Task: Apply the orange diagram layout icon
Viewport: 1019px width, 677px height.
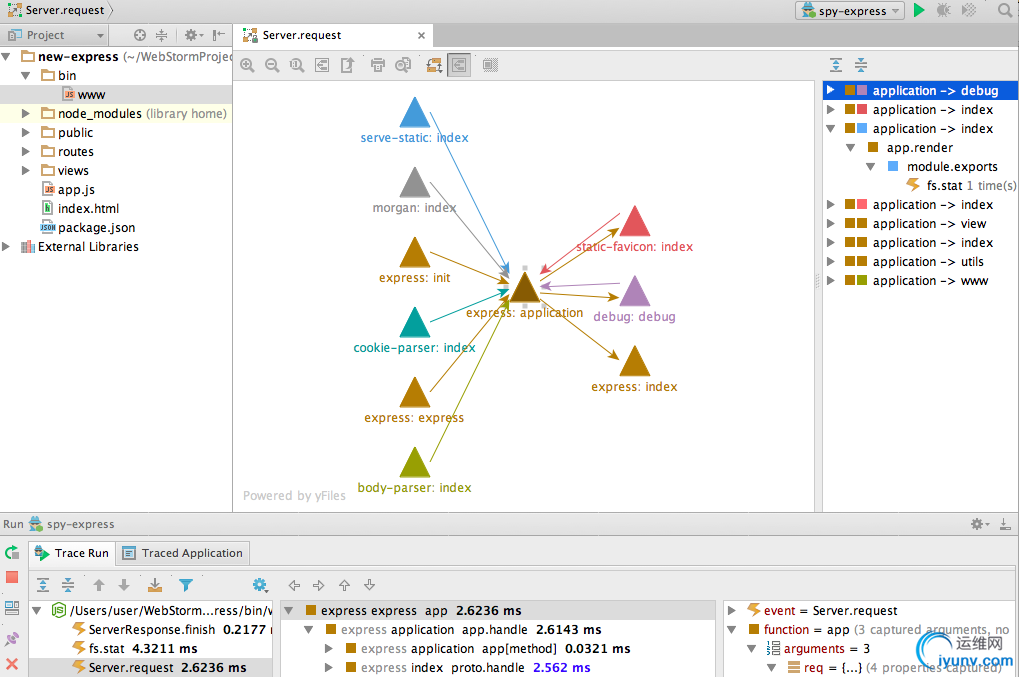Action: 434,65
